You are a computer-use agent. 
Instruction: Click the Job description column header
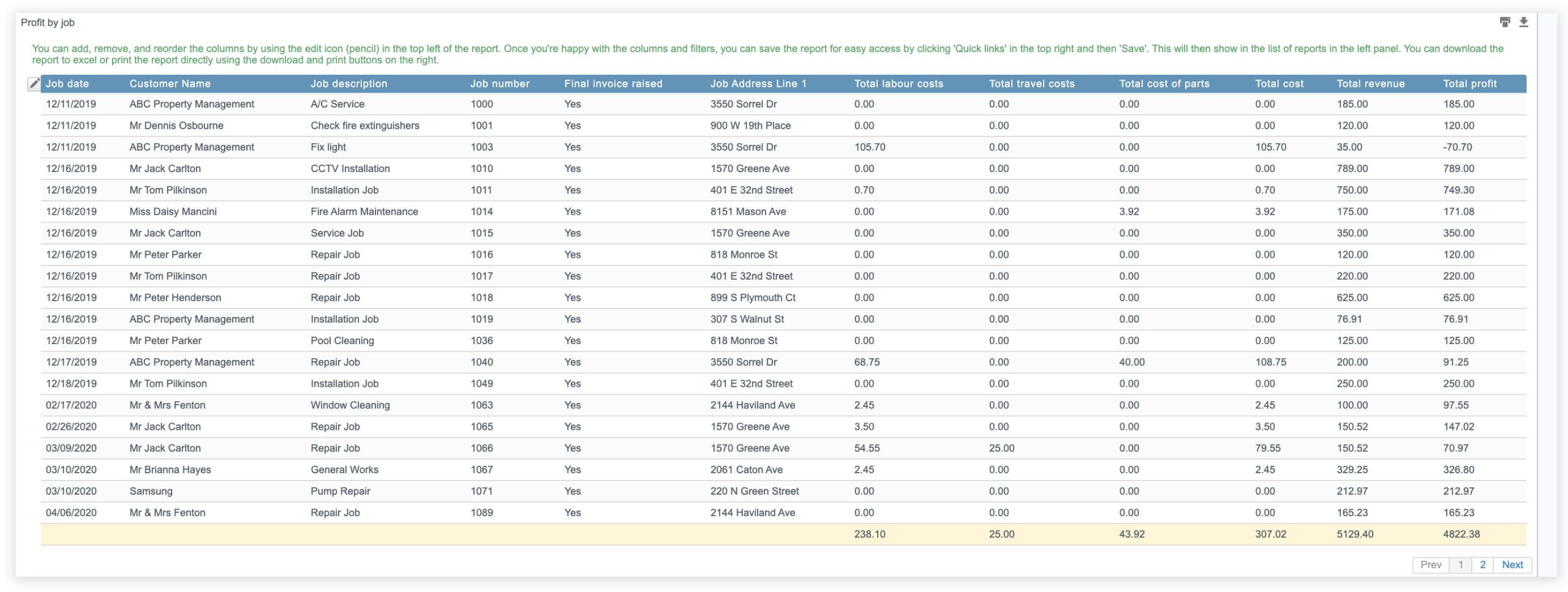point(349,84)
